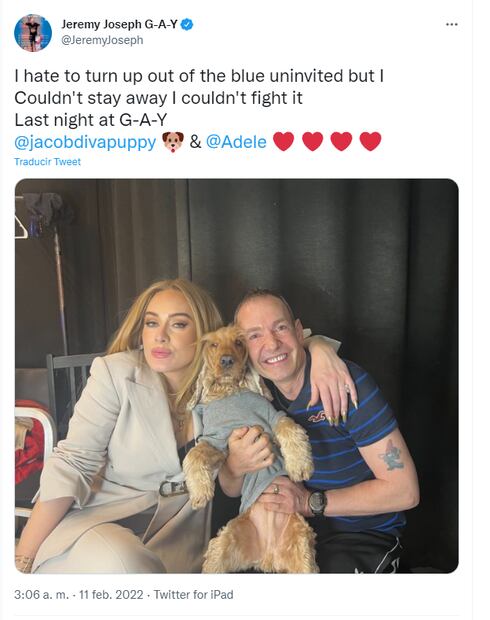Image resolution: width=490 pixels, height=620 pixels.
Task: Click the third red heart emoji
Action: (x=341, y=142)
